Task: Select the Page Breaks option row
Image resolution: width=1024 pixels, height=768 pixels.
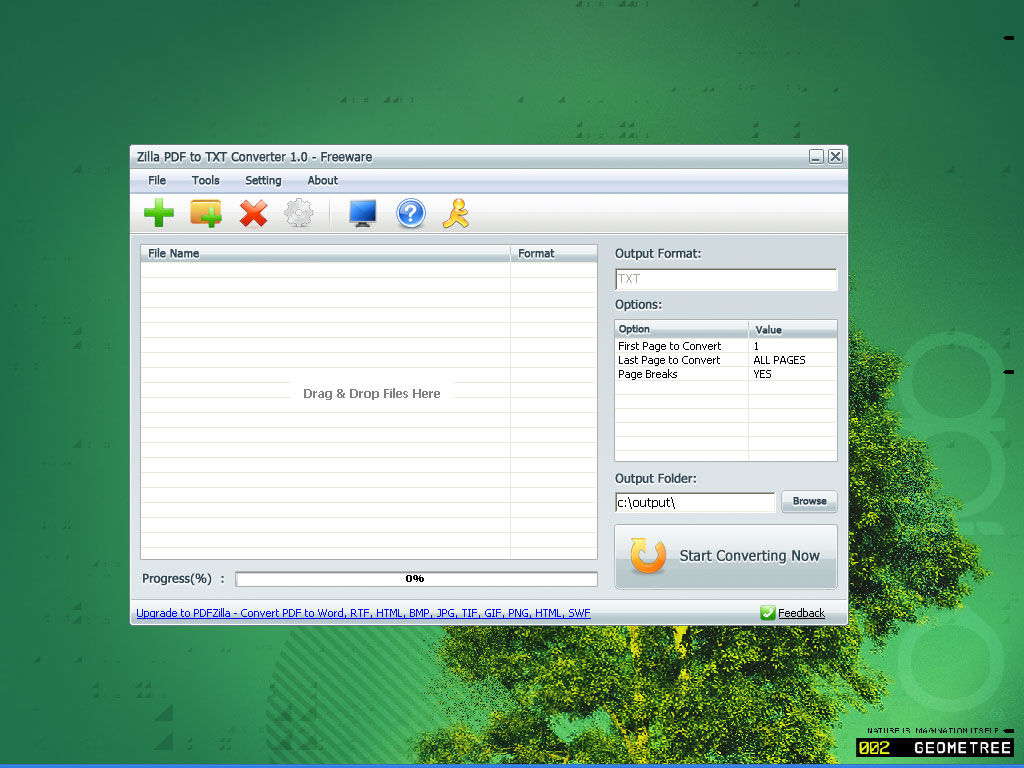Action: click(726, 374)
